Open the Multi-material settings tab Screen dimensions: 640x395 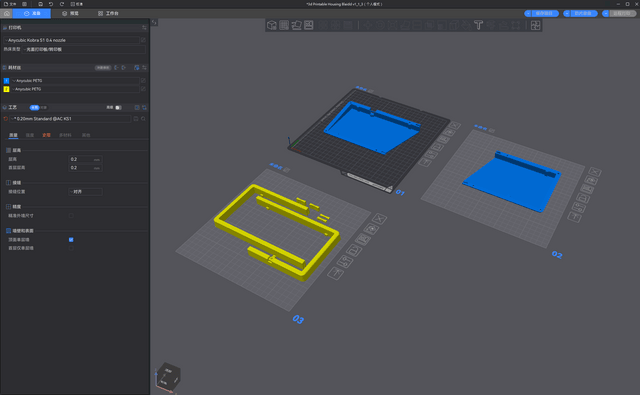(x=65, y=135)
